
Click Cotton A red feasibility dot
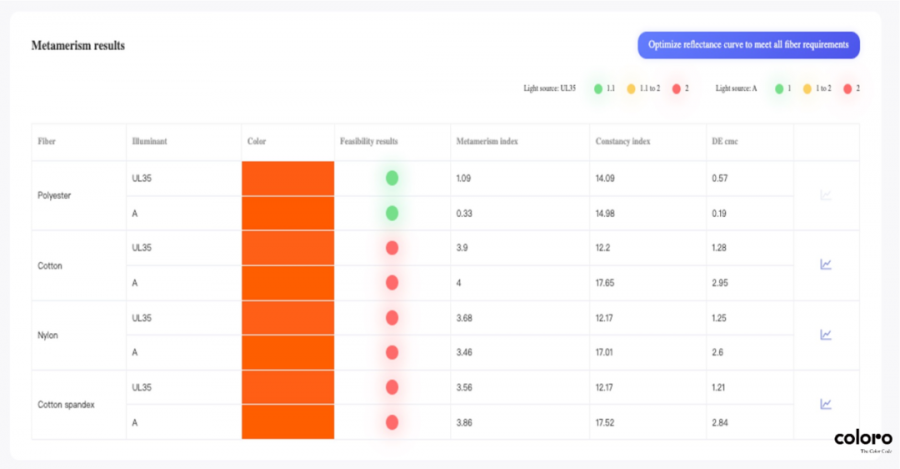(392, 282)
